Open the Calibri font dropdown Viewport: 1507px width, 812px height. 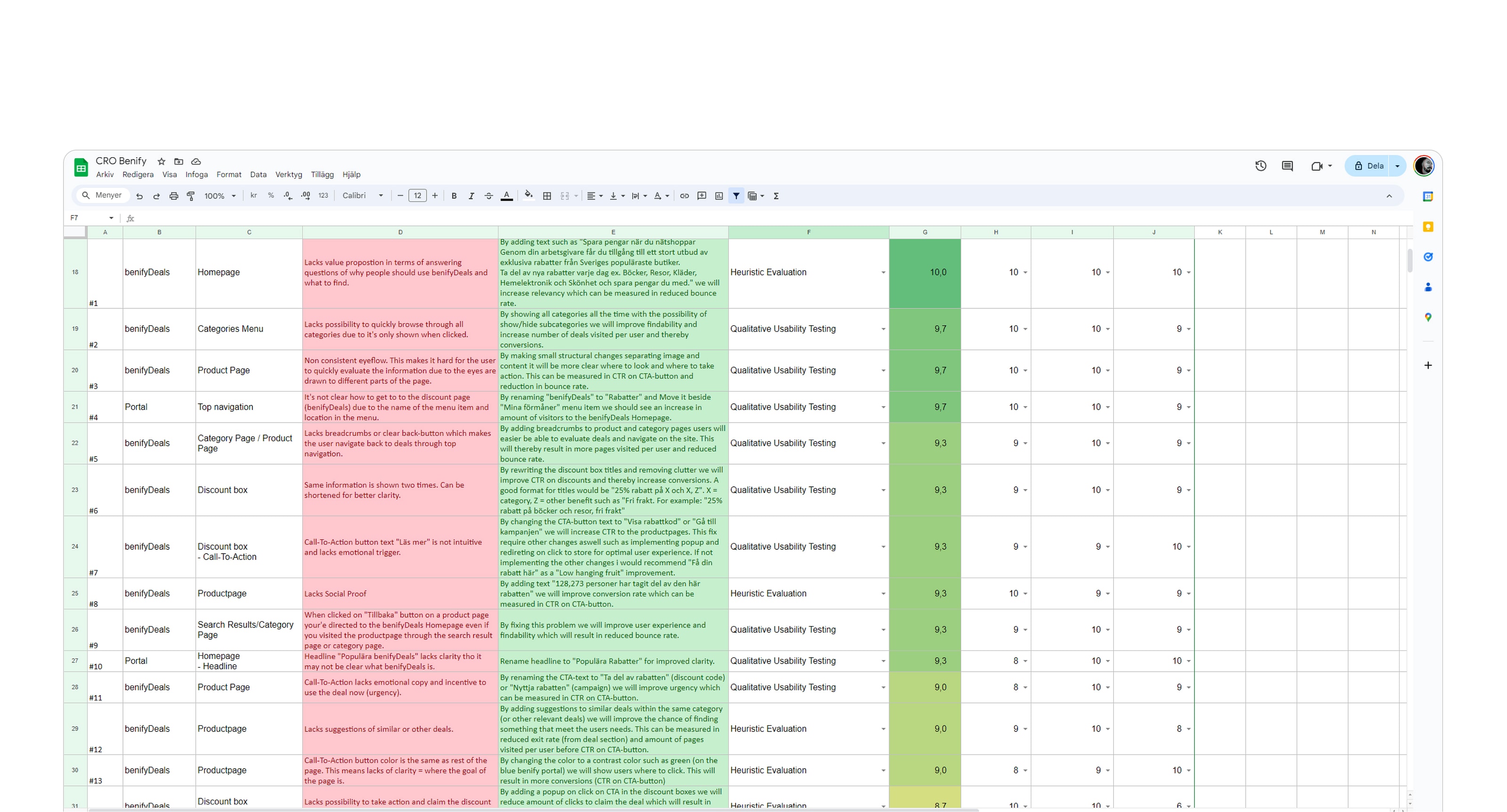(x=363, y=195)
